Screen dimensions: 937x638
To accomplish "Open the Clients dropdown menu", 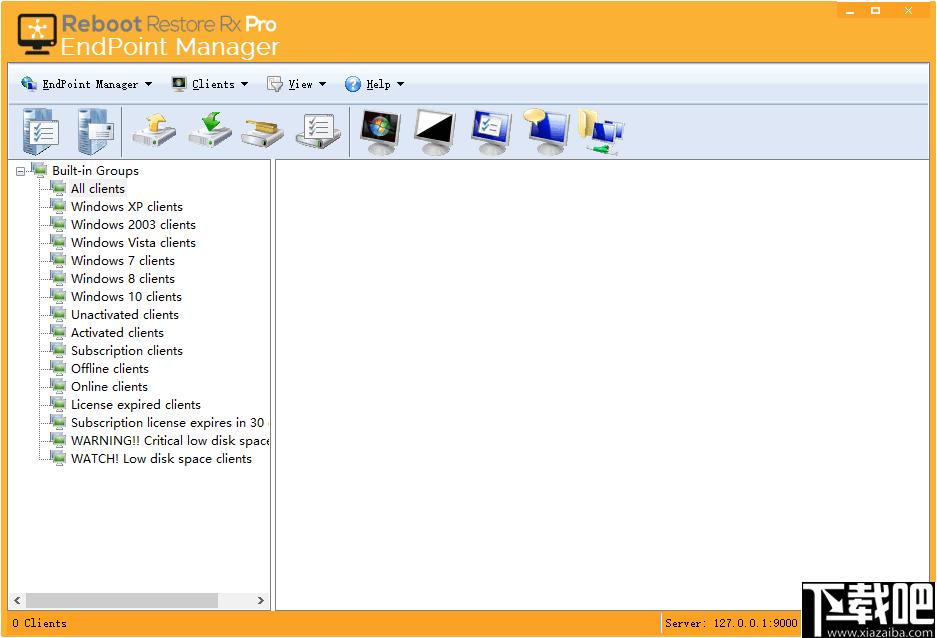I will coord(210,84).
